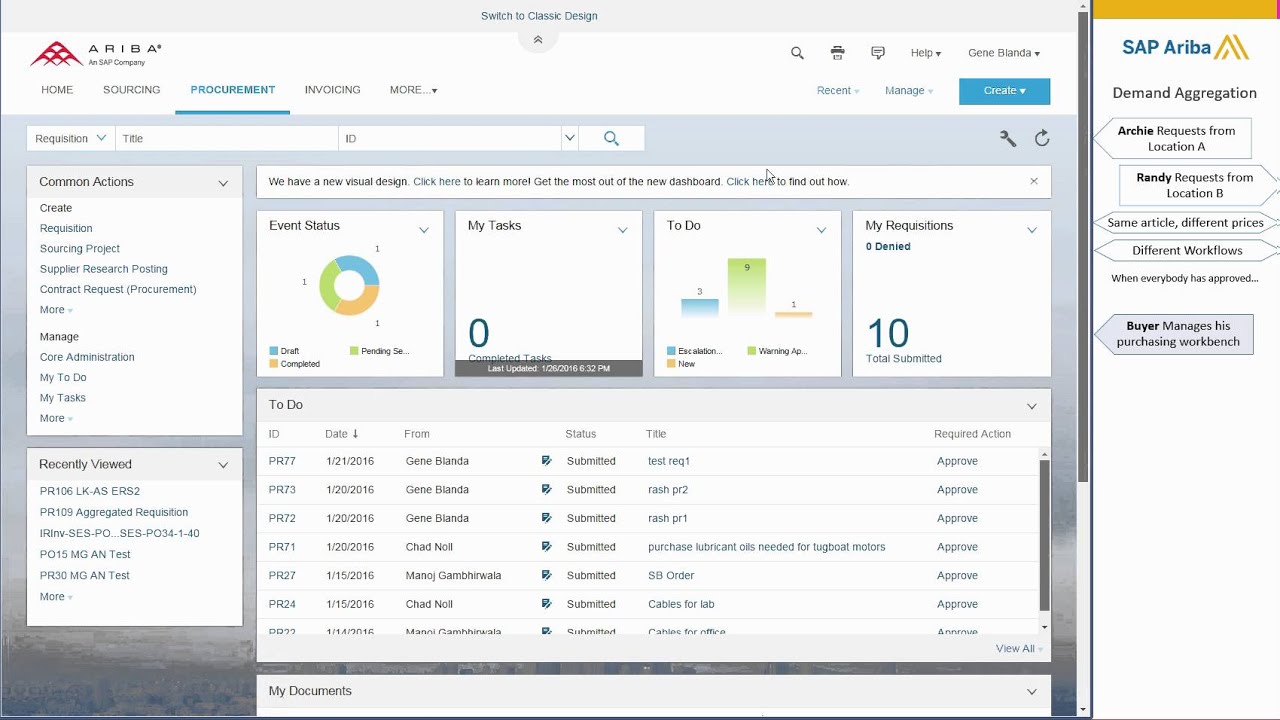
Task: Switch to the INVOICING tab
Action: (332, 90)
